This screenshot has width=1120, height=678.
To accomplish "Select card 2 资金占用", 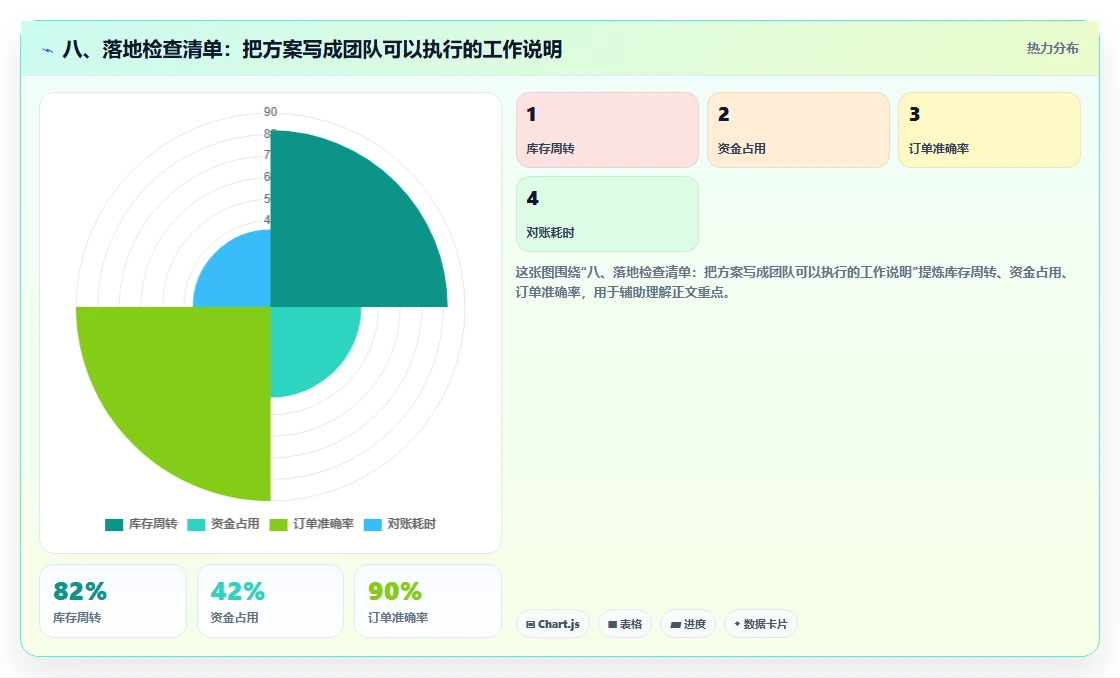I will coord(799,130).
